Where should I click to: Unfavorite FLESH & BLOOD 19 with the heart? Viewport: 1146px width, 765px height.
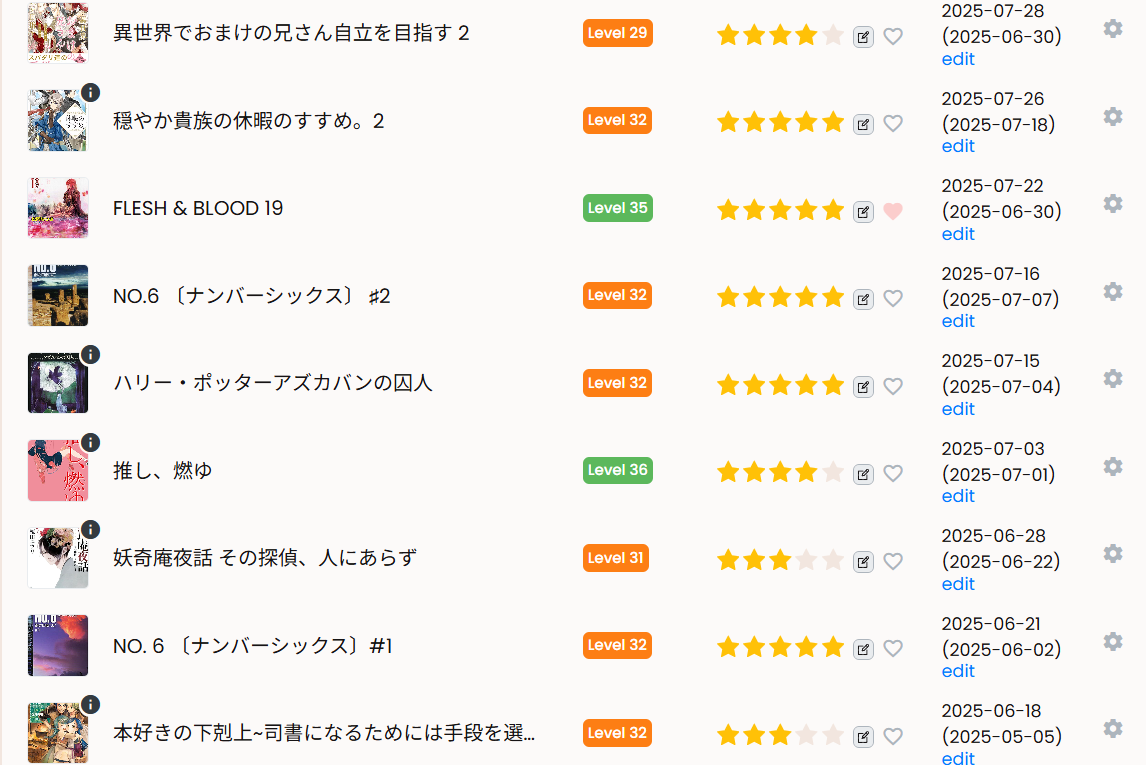point(893,211)
